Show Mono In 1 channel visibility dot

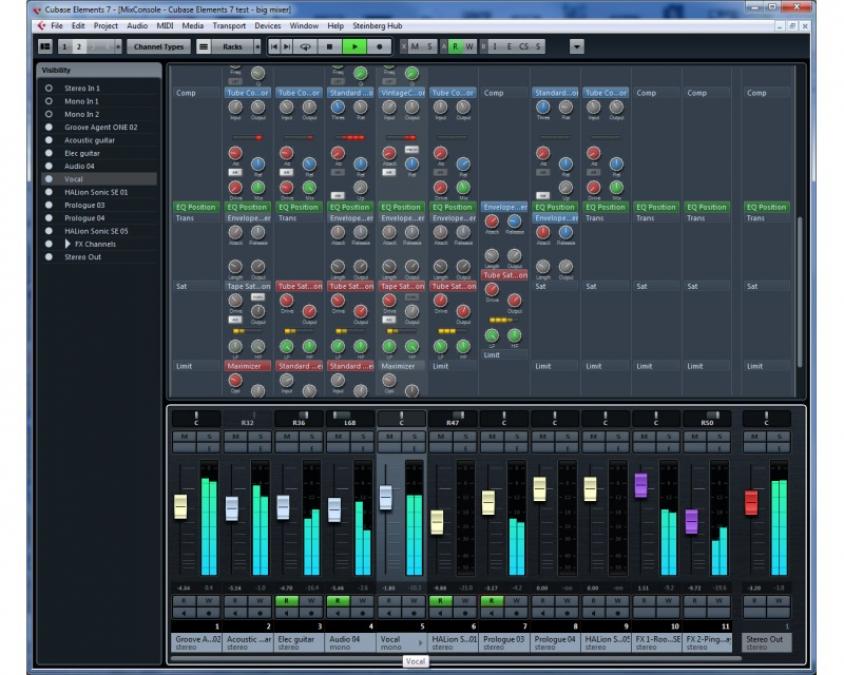pos(49,101)
